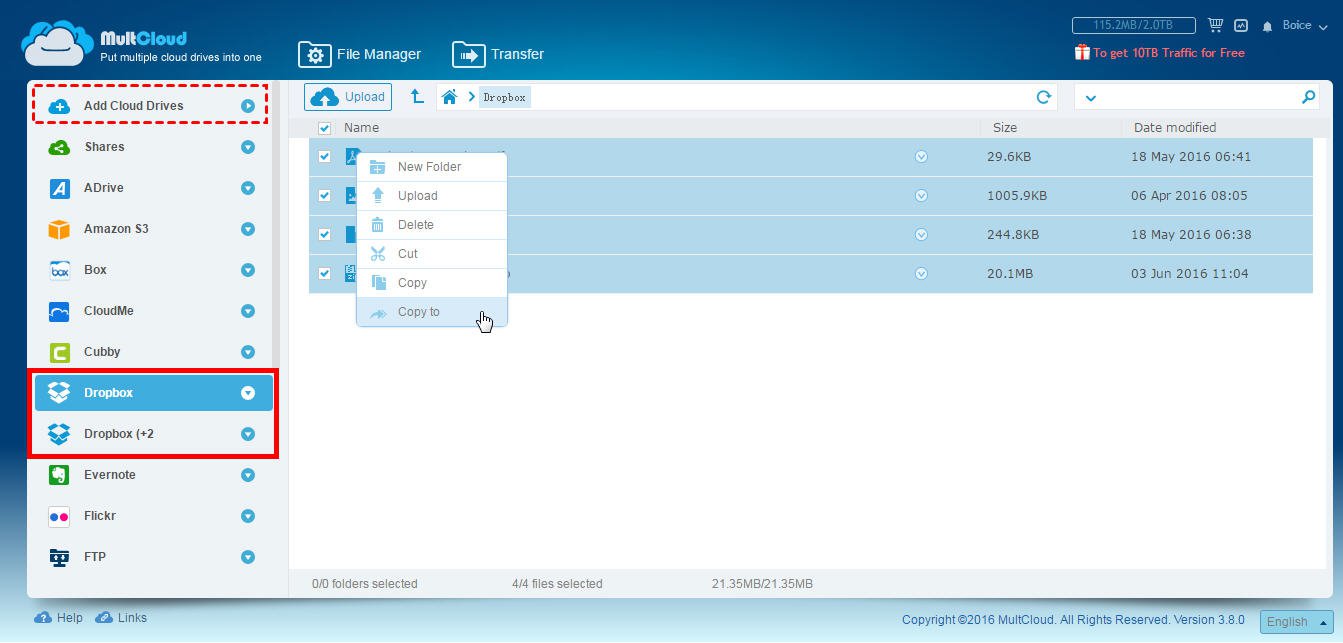Click the 10TB Traffic for Free link
Viewport: 1343px width, 643px height.
point(1169,53)
